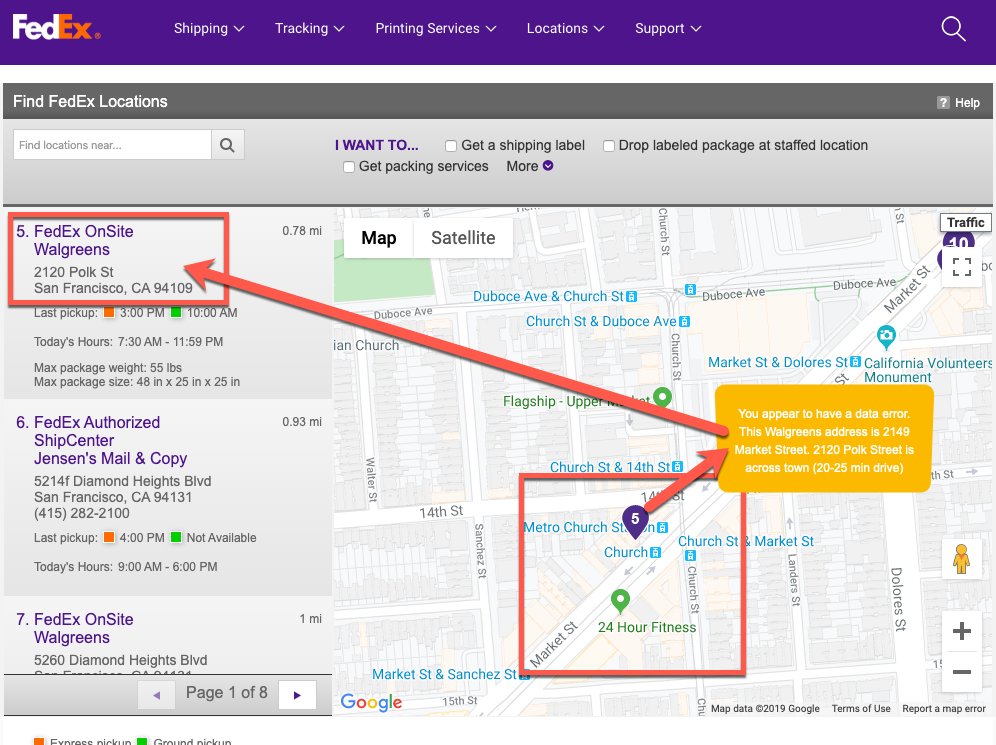Toggle fullscreen map view icon
The height and width of the screenshot is (745, 996).
pos(962,266)
